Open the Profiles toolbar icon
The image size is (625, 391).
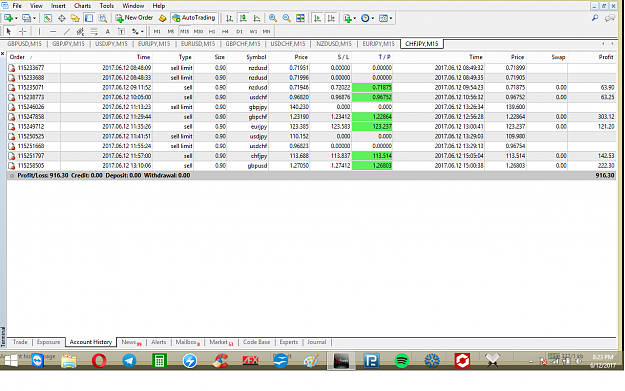pos(27,18)
